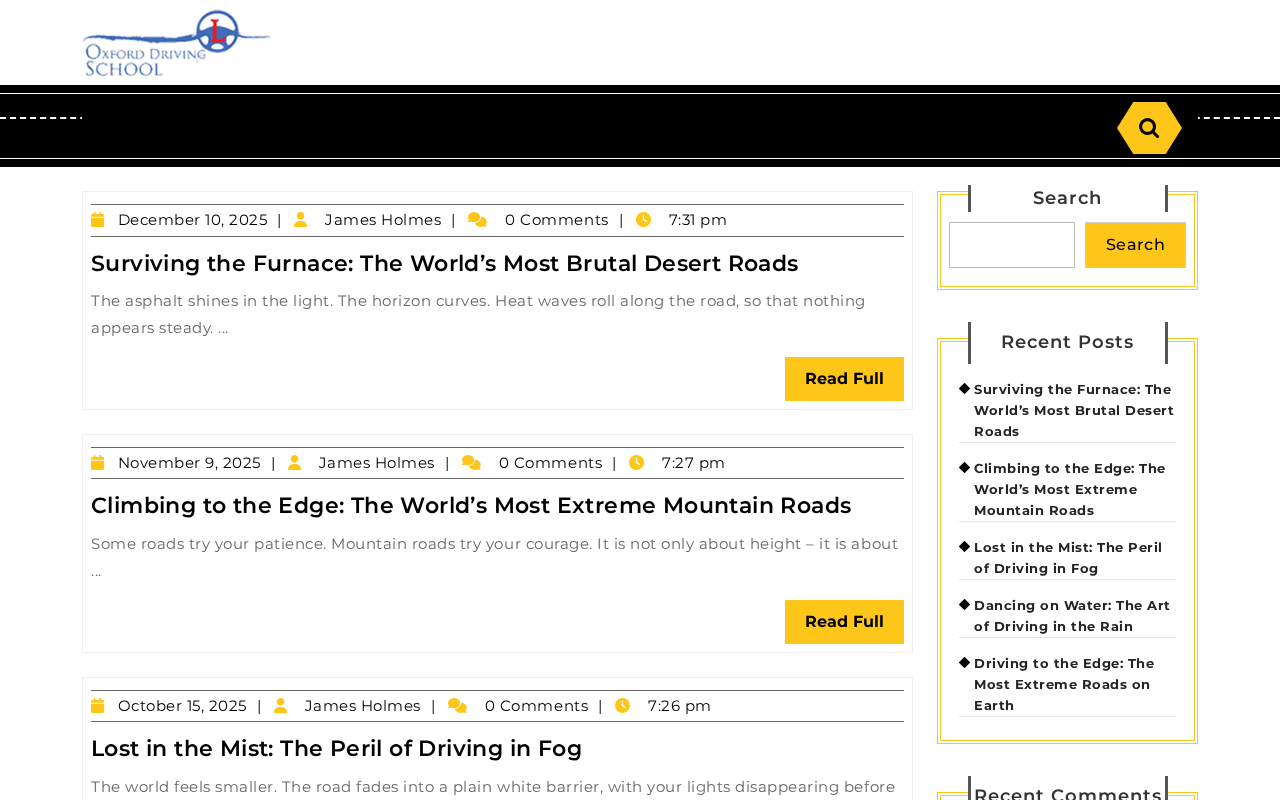The height and width of the screenshot is (800, 1280).
Task: Click the 0 Comments link in the November 9 post
Action: point(551,463)
